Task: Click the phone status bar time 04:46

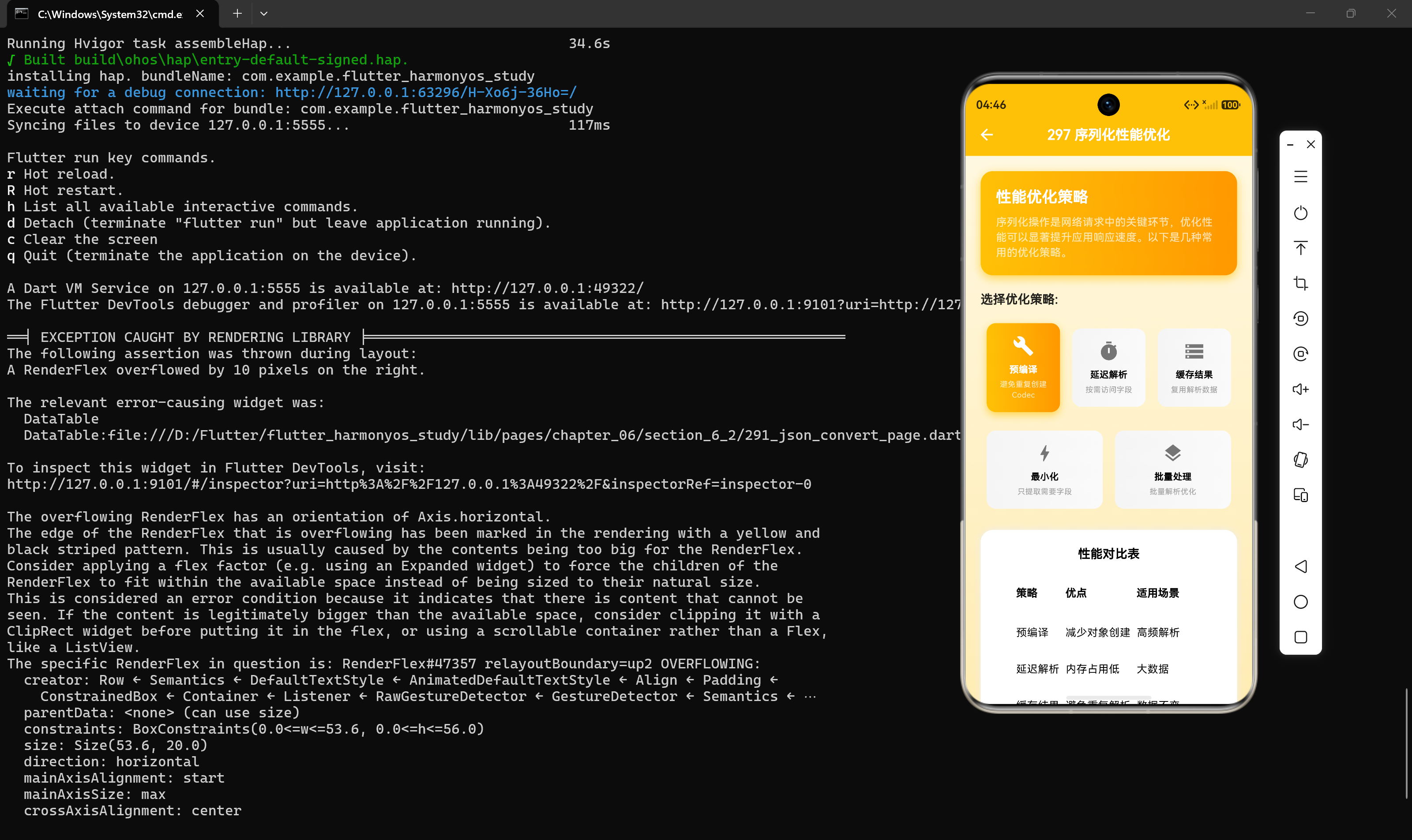Action: click(991, 105)
